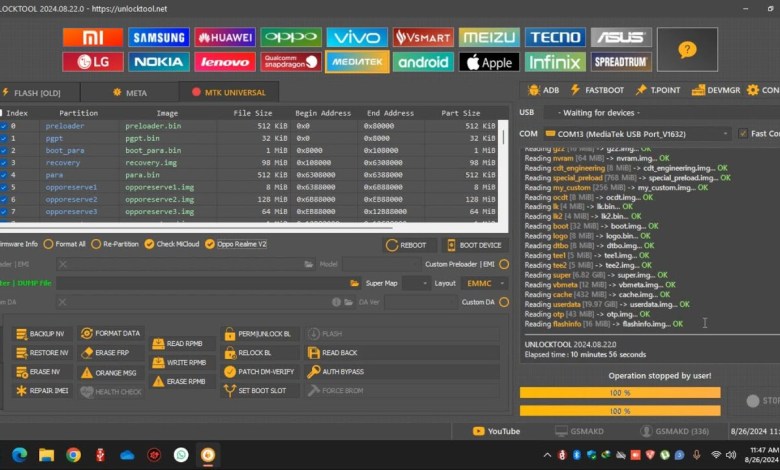The width and height of the screenshot is (780, 470).
Task: Select the Nokia brand logo
Action: point(159,62)
